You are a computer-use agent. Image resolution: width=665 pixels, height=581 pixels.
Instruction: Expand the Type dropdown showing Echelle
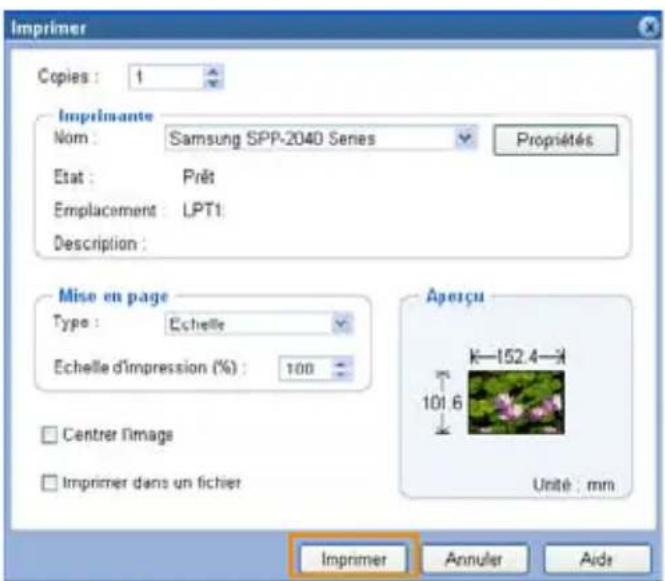tap(341, 324)
